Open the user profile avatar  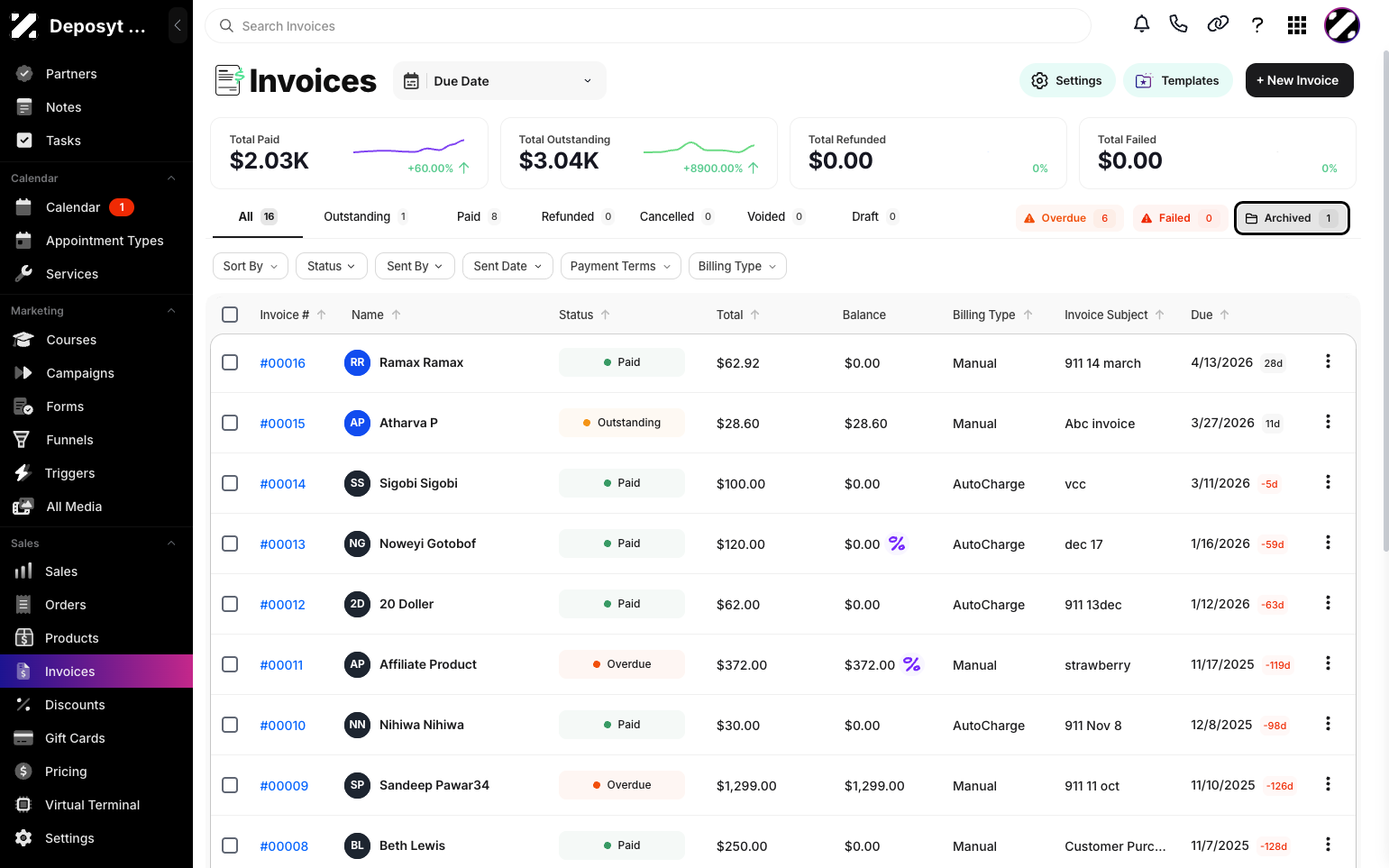(x=1341, y=25)
